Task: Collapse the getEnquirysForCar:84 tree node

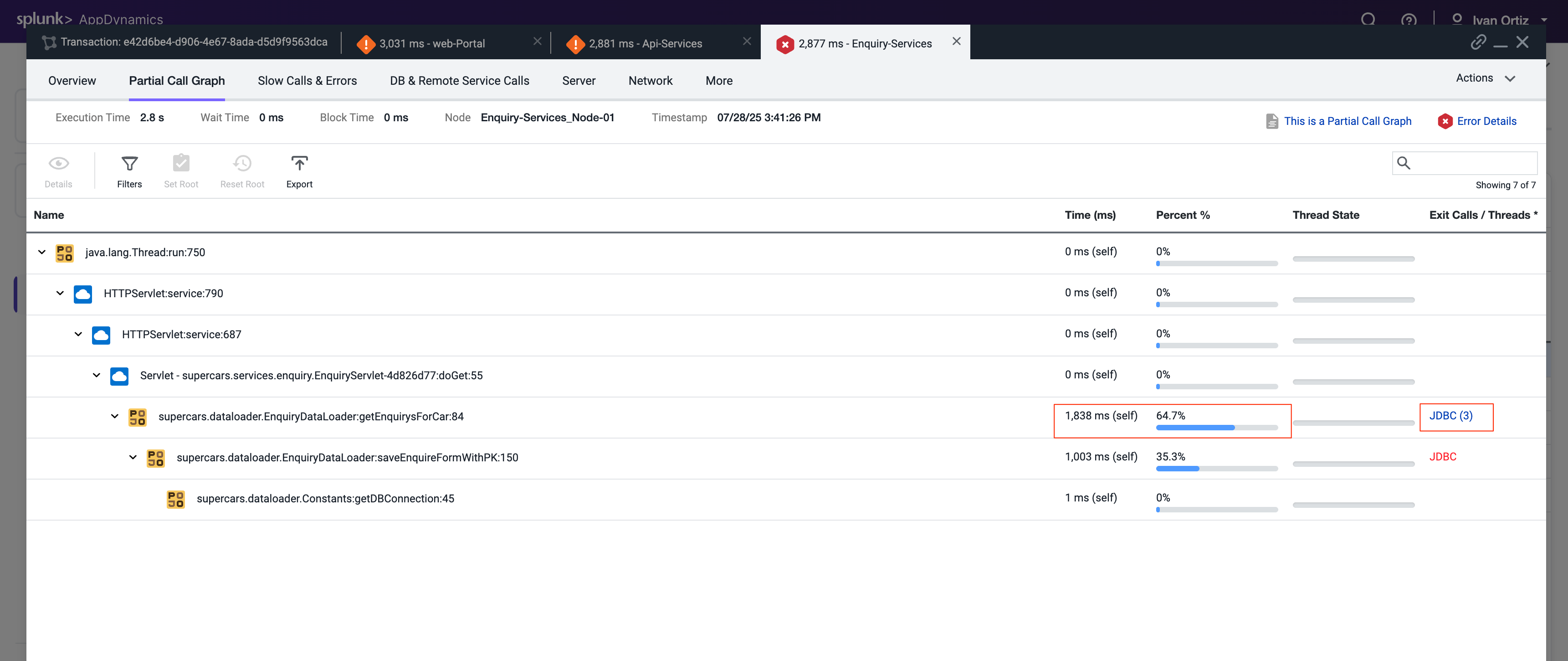Action: click(x=114, y=417)
